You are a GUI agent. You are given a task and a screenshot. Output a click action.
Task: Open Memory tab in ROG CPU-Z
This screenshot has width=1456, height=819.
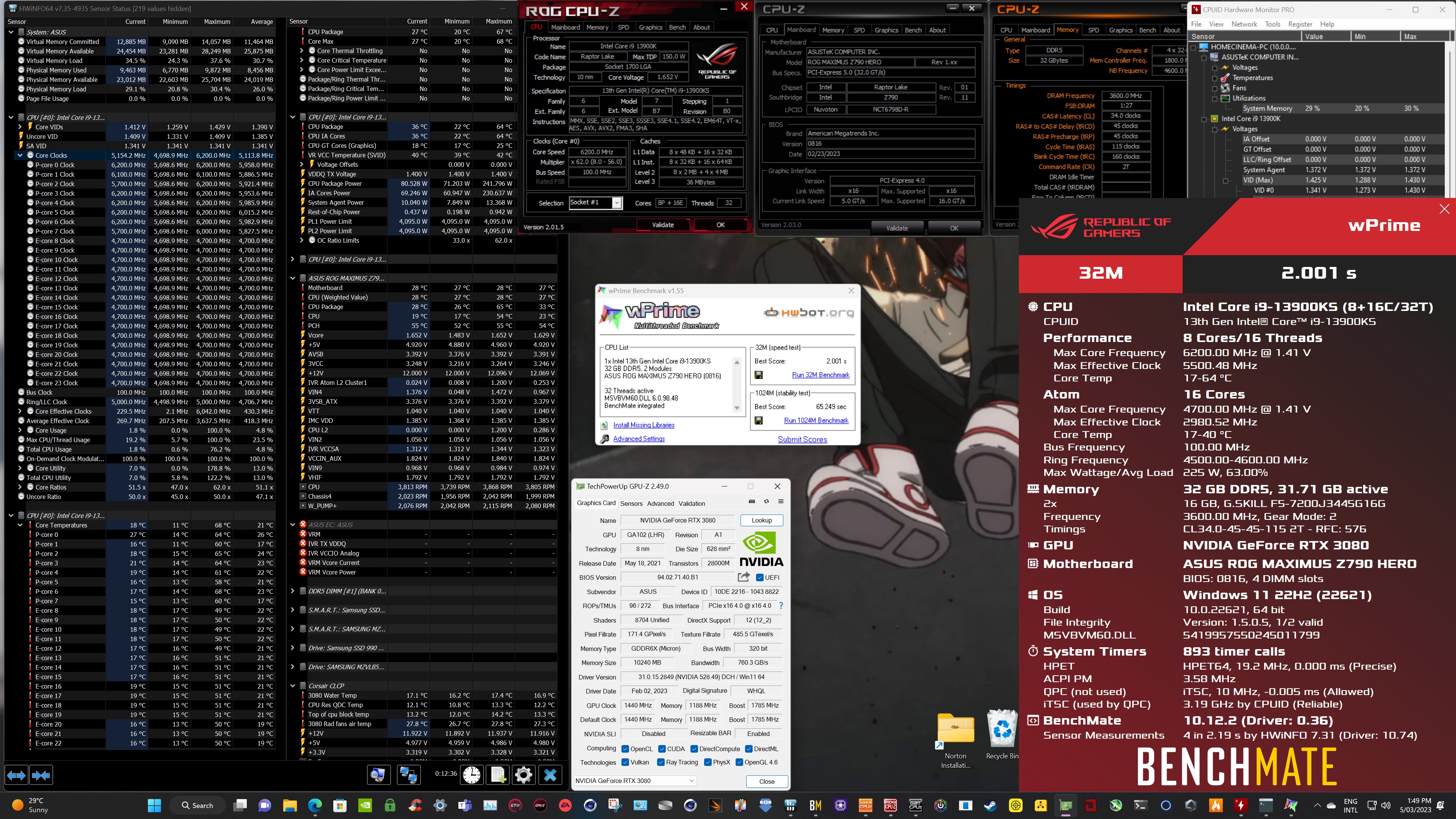click(x=598, y=27)
